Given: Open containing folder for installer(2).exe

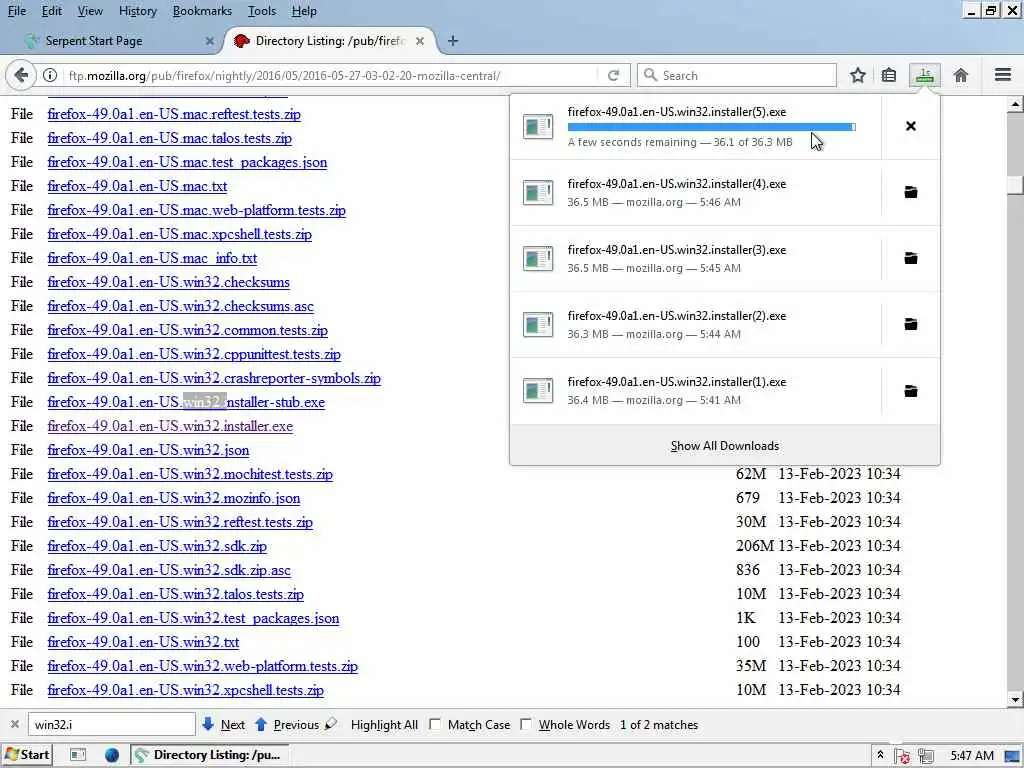Looking at the screenshot, I should 910,324.
